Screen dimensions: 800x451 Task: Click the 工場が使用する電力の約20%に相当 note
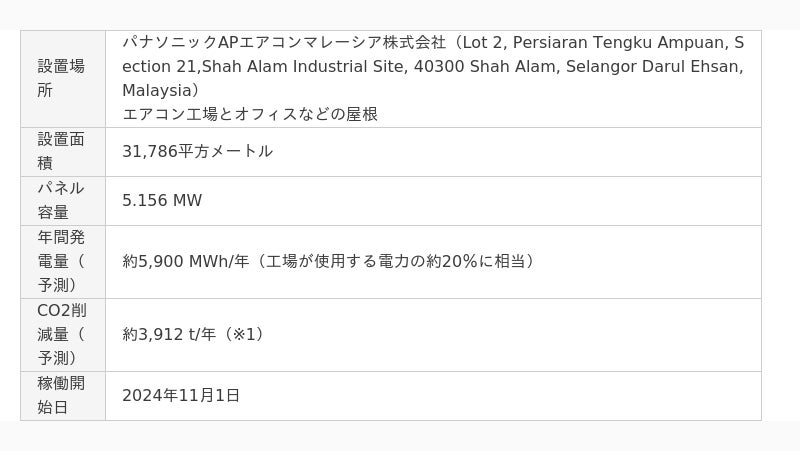coord(396,261)
